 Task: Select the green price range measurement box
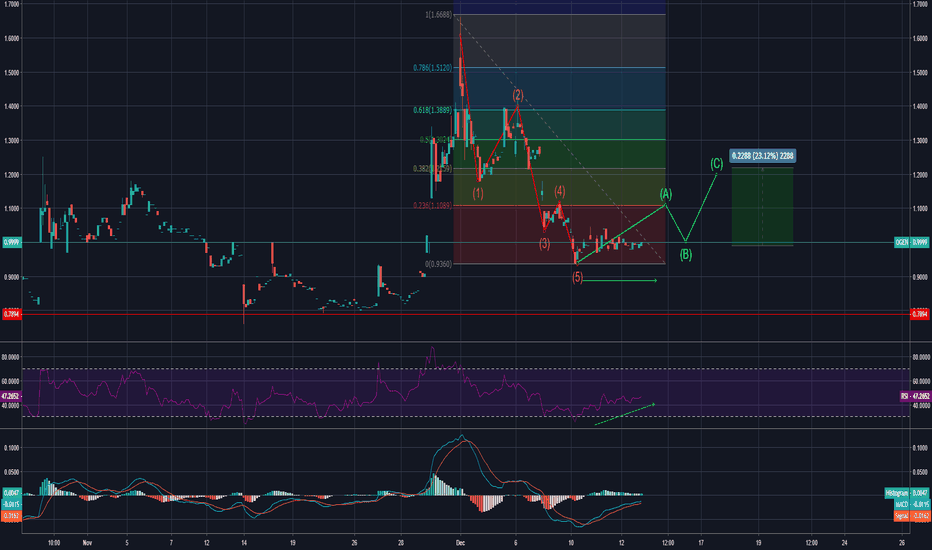(762, 206)
